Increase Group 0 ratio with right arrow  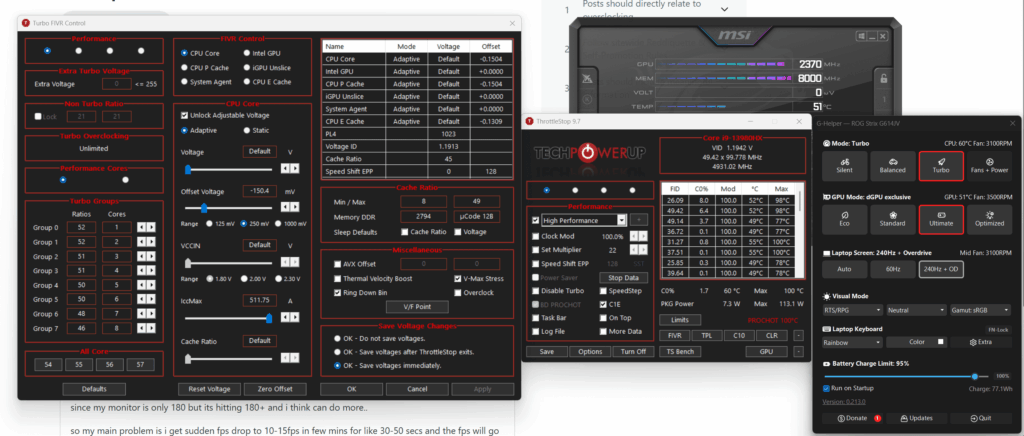point(152,227)
